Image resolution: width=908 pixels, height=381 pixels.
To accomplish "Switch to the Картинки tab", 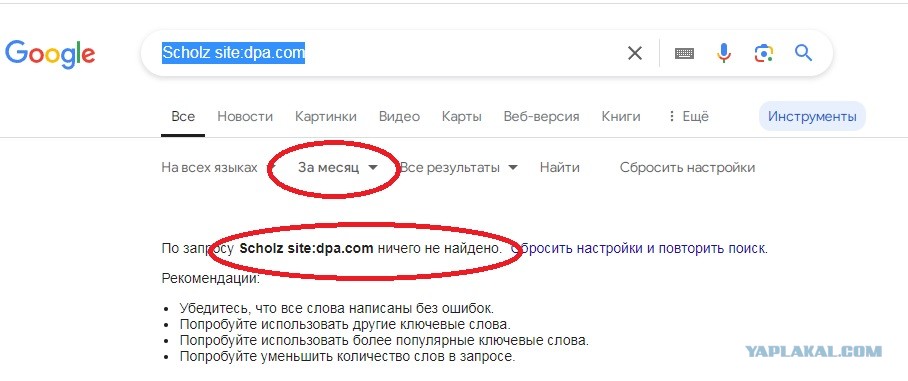I will 326,116.
